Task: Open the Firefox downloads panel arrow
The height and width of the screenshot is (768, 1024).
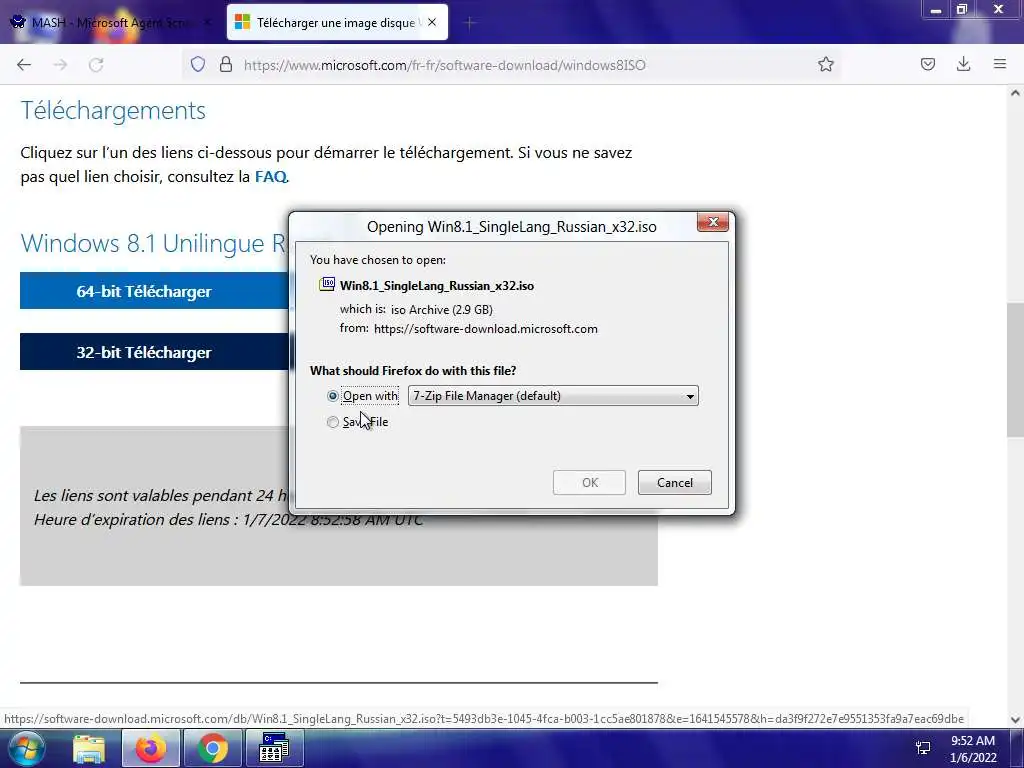Action: point(963,64)
